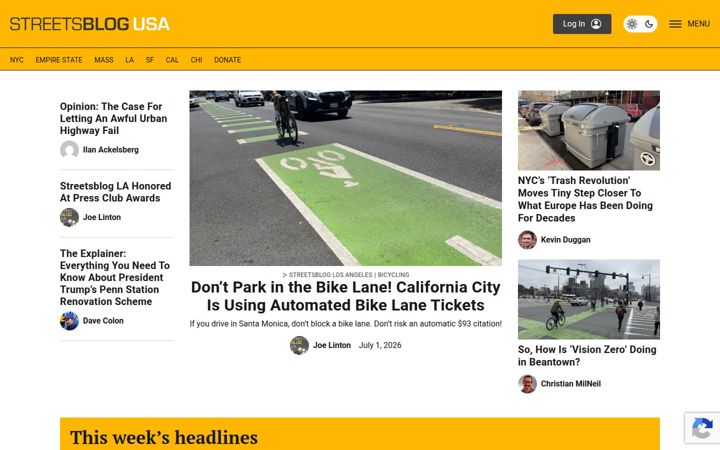Open the Vision Zero Beantown photo
This screenshot has height=450, width=720.
click(589, 299)
